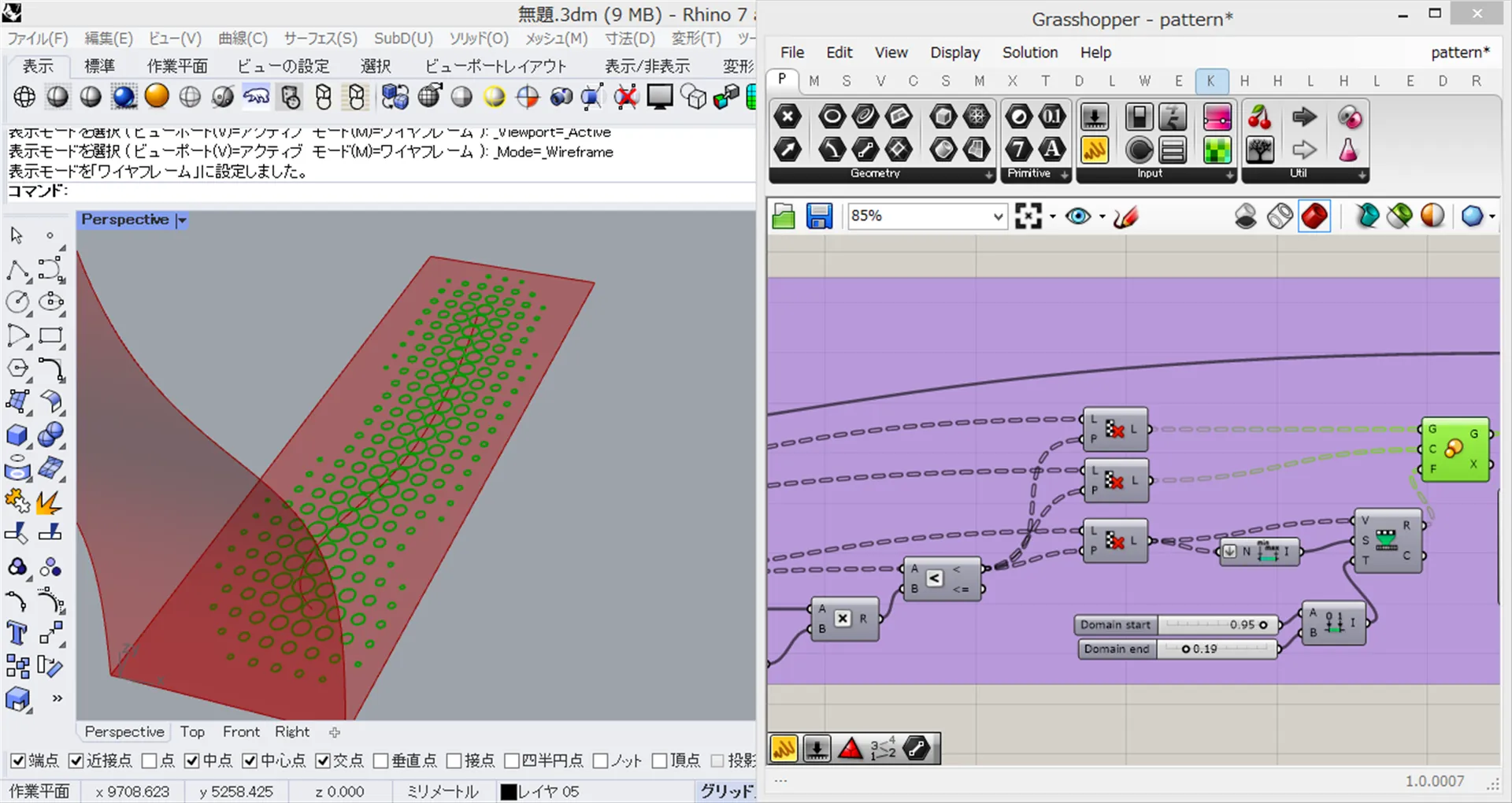This screenshot has width=1512, height=803.
Task: Select the Polyline tool in Rhino sidebar
Action: coord(17,270)
